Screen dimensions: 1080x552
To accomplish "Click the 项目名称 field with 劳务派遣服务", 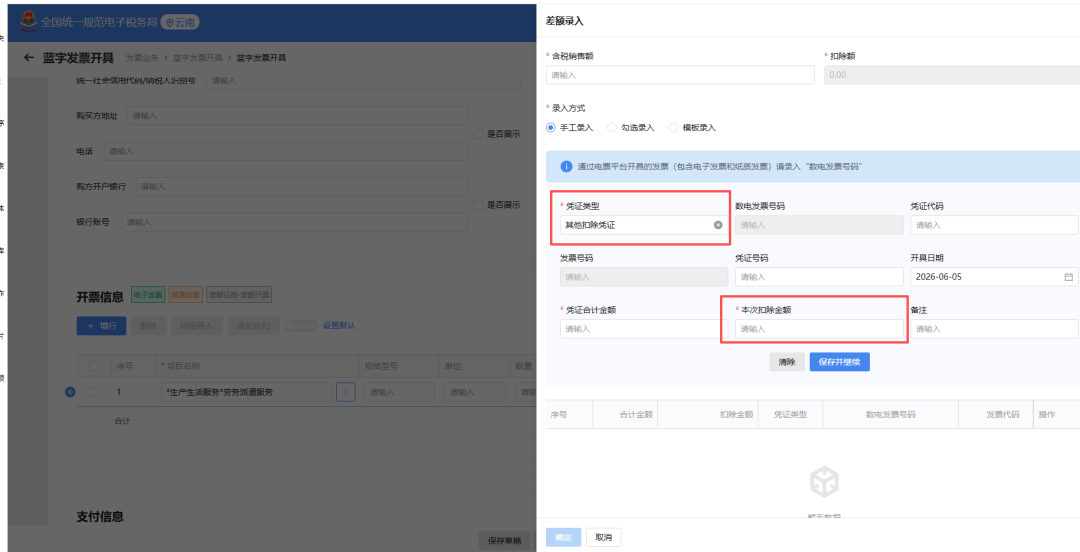I will (x=246, y=392).
